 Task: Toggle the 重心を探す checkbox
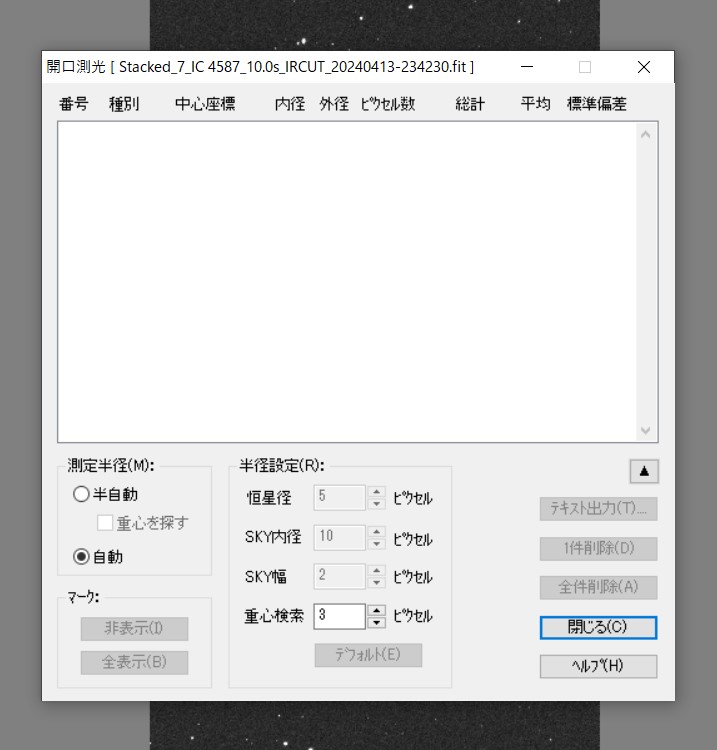coord(105,523)
